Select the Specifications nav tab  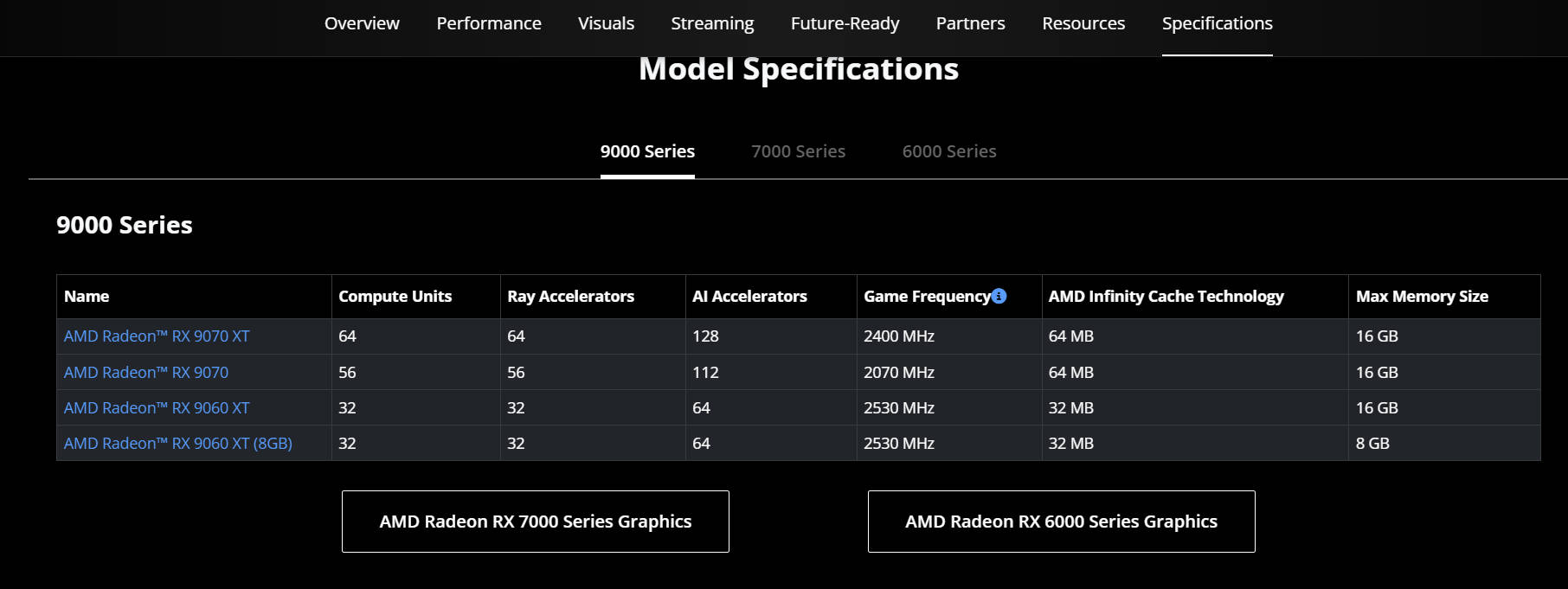1217,23
